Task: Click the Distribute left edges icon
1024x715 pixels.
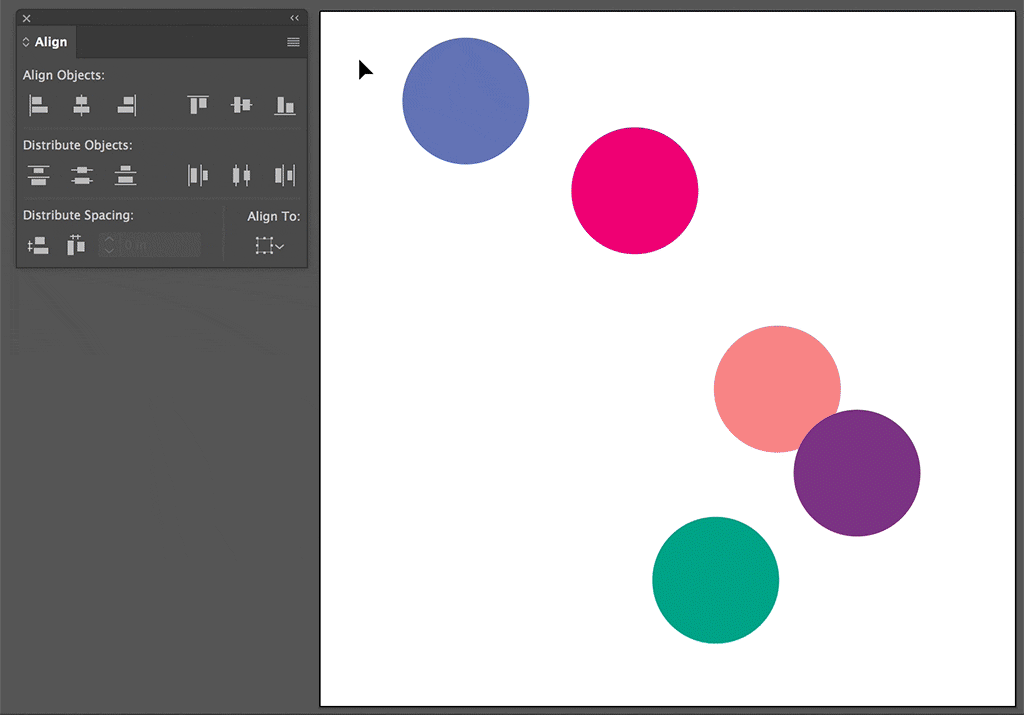Action: pyautogui.click(x=197, y=175)
